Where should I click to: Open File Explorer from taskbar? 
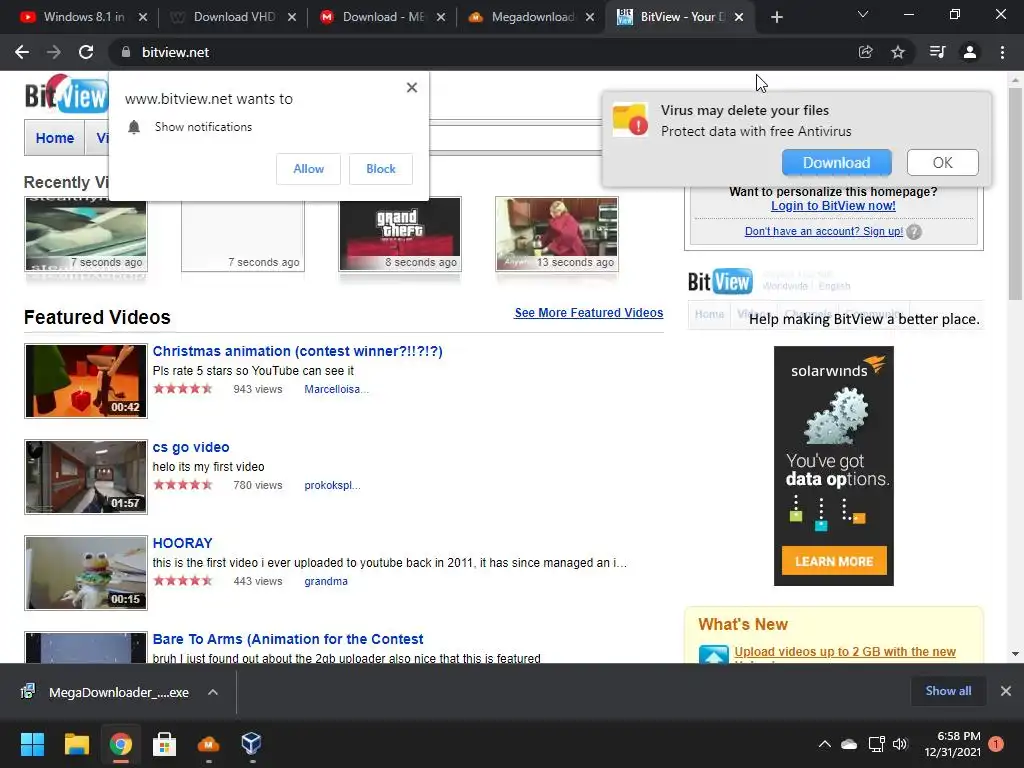tap(76, 744)
